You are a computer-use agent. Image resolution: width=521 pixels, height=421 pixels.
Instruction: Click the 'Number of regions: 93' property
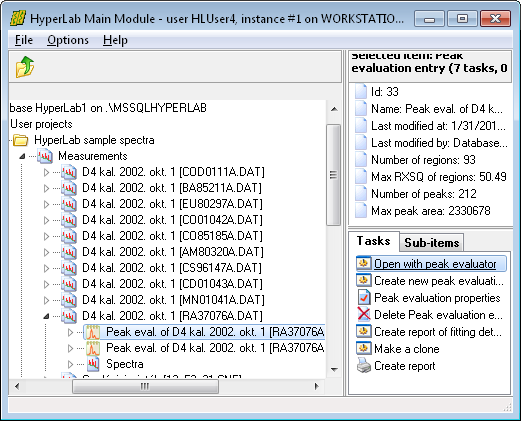click(x=423, y=160)
